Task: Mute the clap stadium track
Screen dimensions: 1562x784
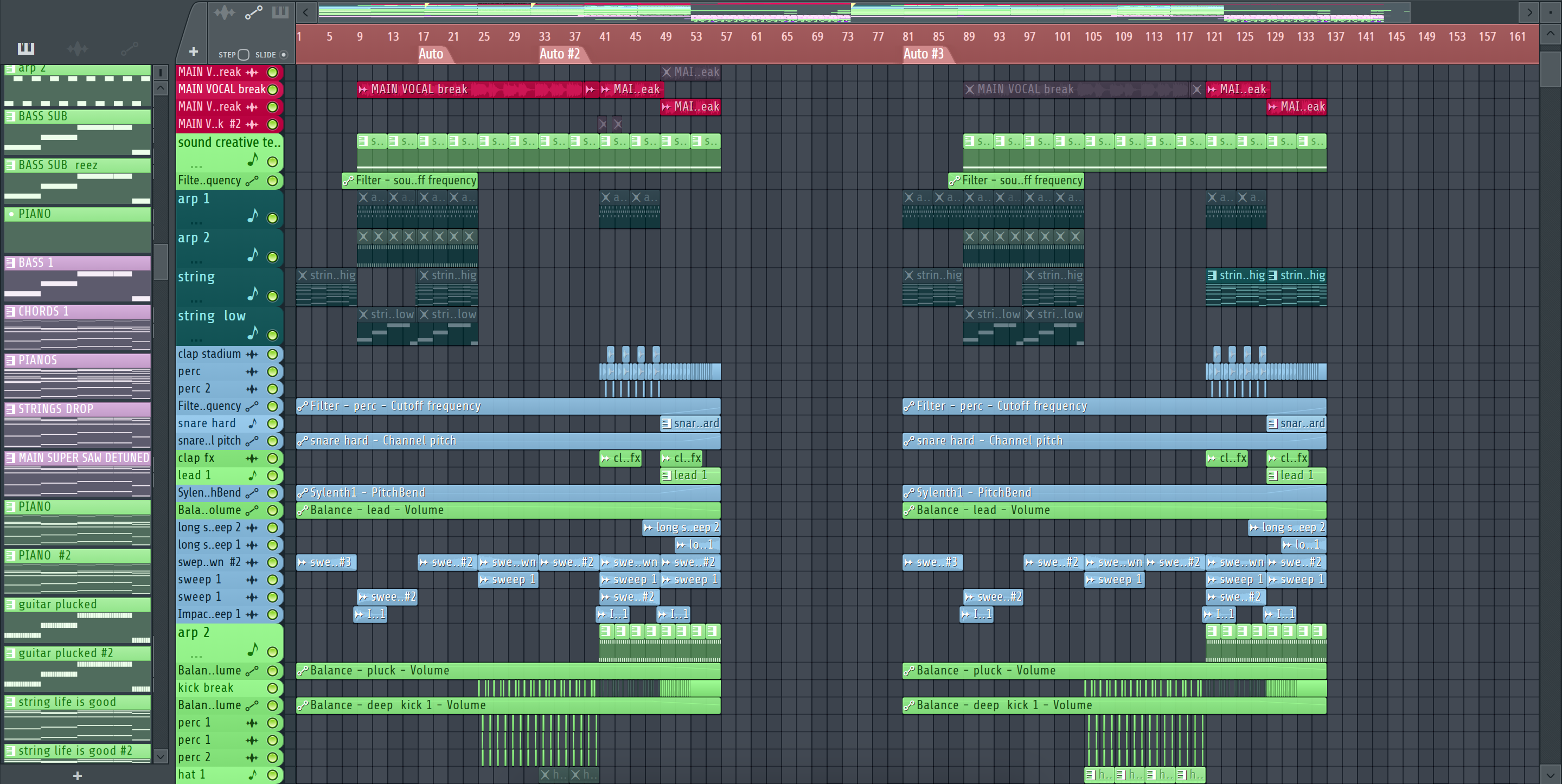Action: pyautogui.click(x=273, y=354)
